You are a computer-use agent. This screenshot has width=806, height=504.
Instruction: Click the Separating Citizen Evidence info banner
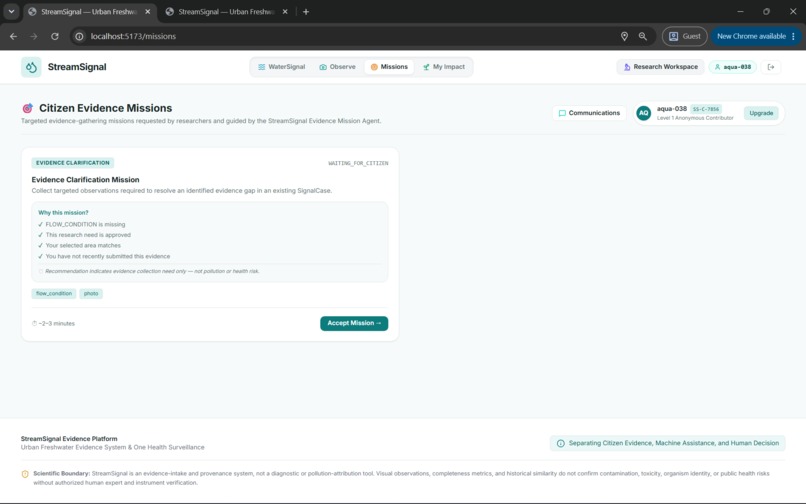[x=667, y=443]
